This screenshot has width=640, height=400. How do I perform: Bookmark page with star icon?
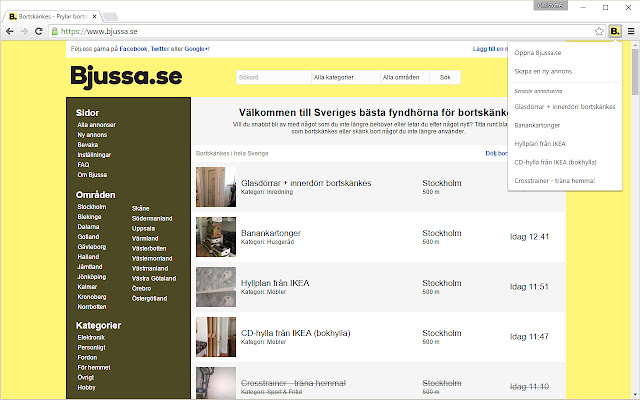click(x=599, y=31)
